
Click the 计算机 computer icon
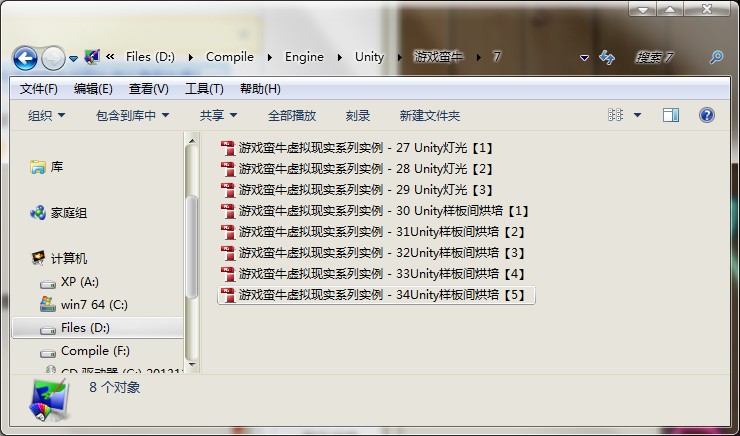[x=38, y=258]
